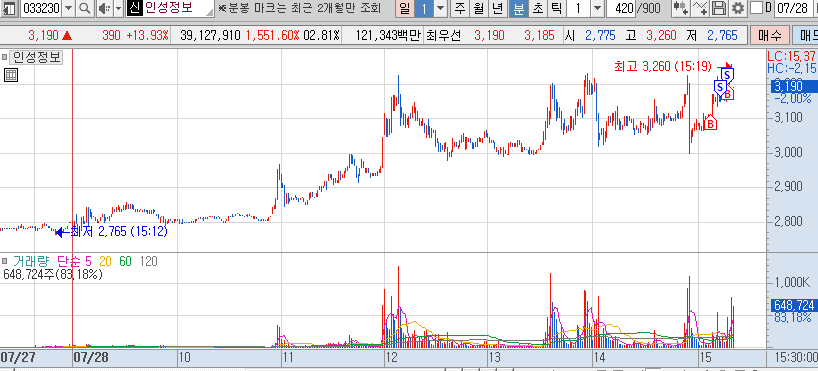
Task: Click the LC:15,37 indicator text
Action: click(x=791, y=56)
